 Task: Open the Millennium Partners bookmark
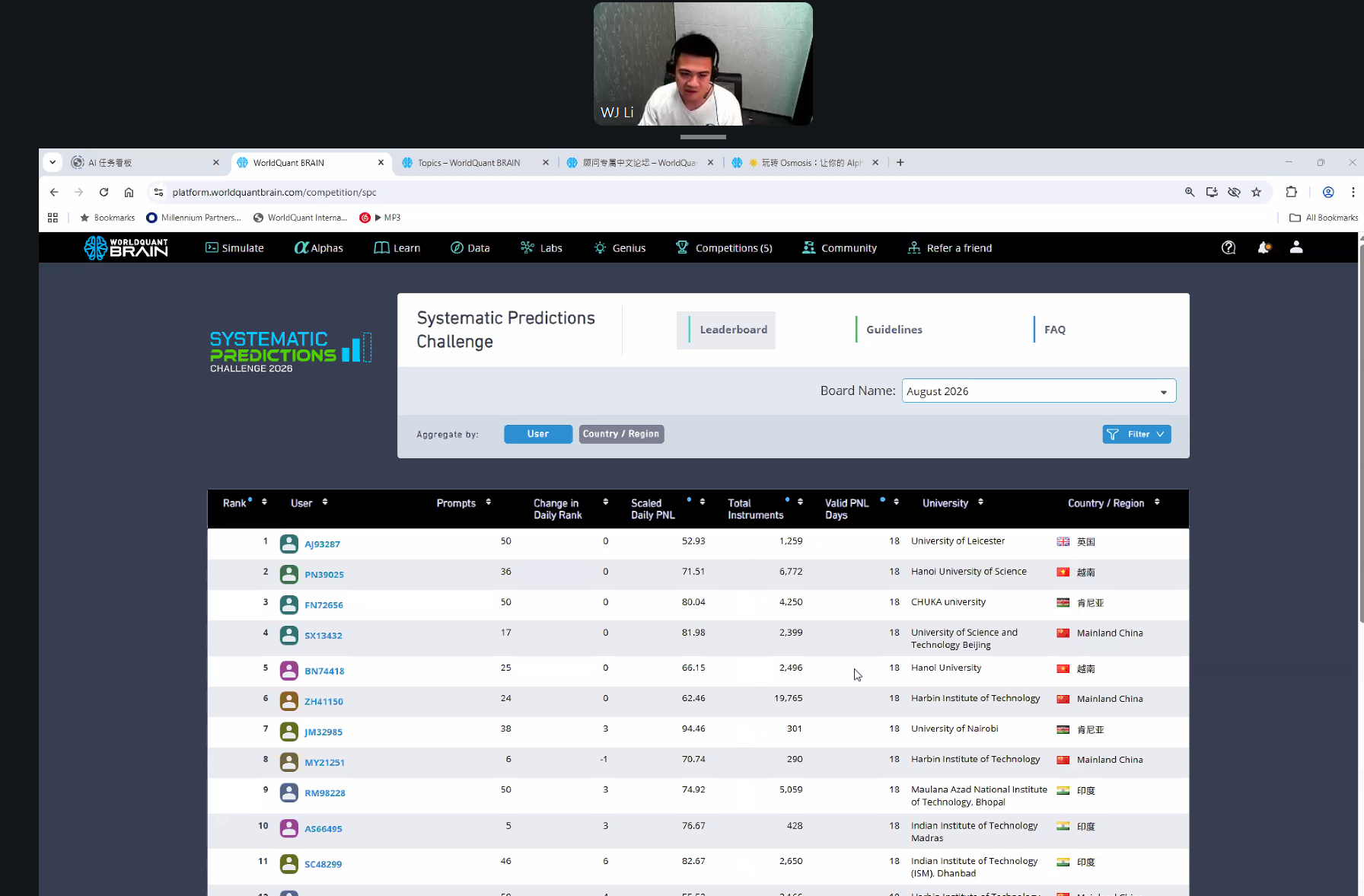tap(193, 218)
